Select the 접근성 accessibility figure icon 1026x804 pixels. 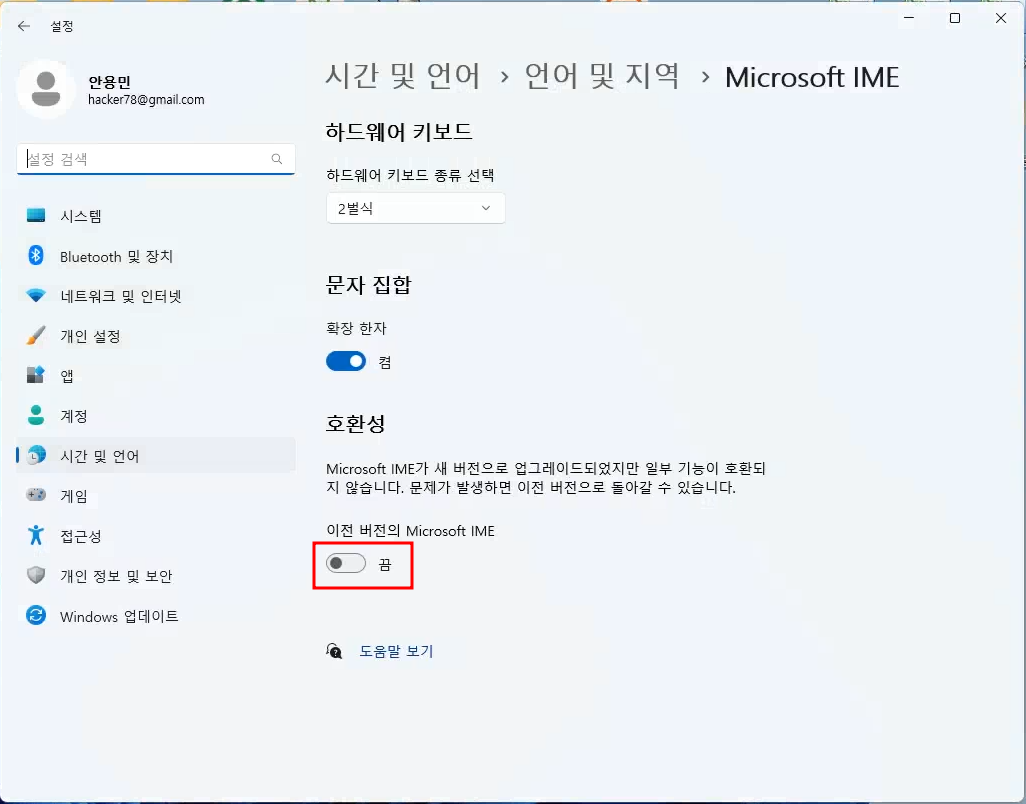click(x=36, y=535)
